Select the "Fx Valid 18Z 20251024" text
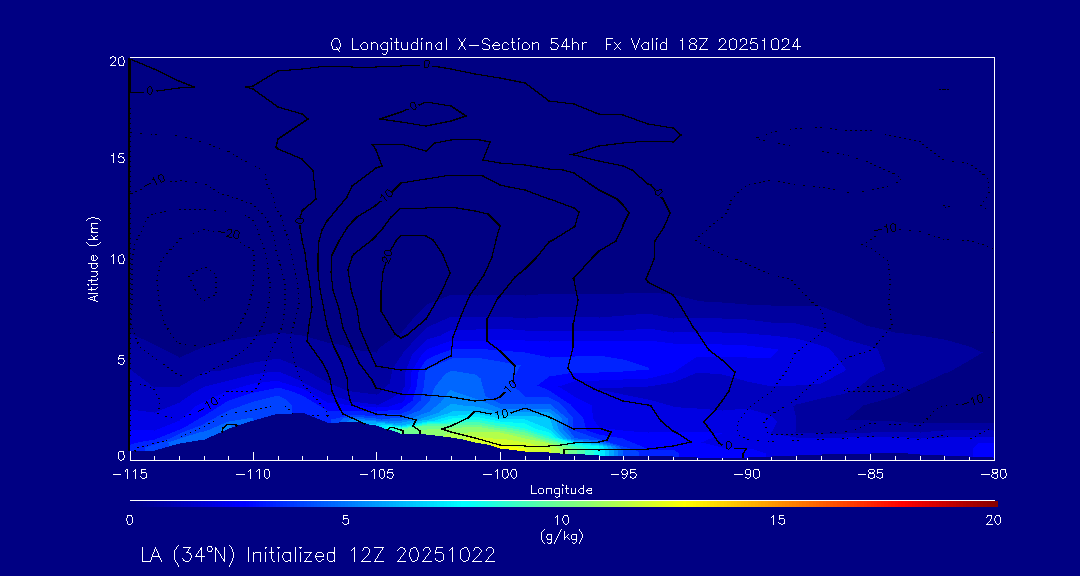 coord(703,45)
